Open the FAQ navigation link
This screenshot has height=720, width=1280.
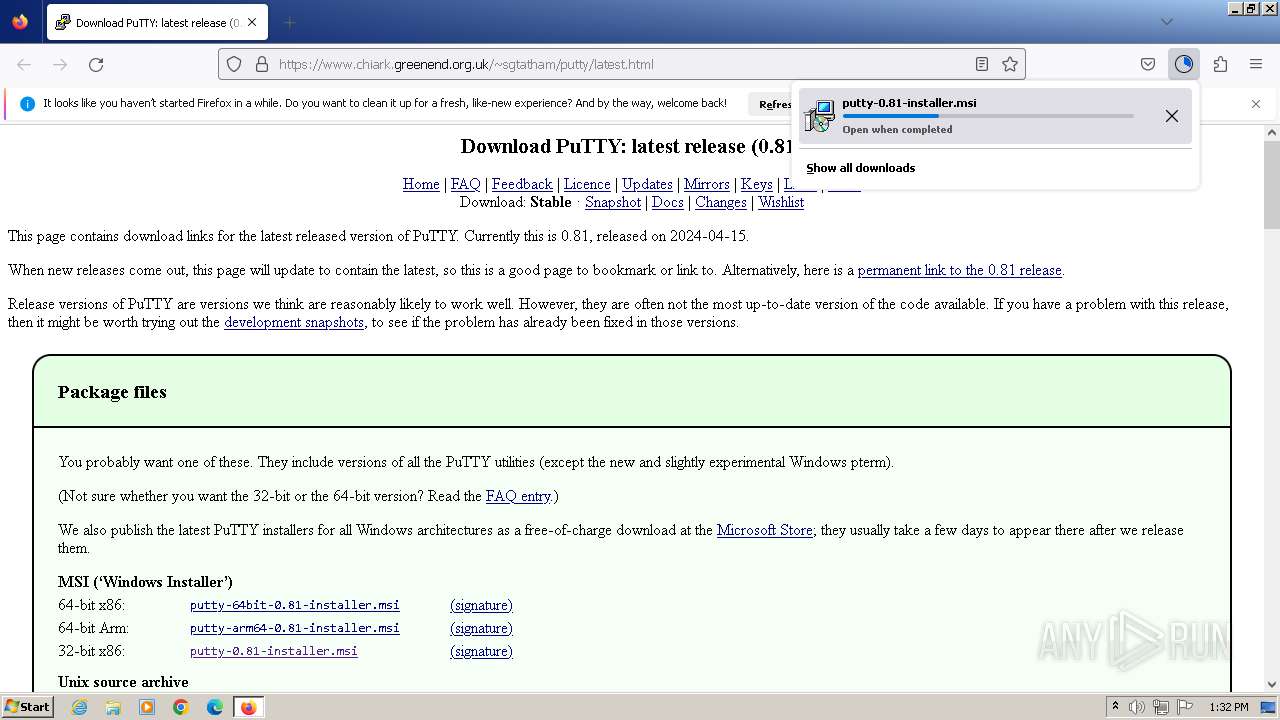coord(466,184)
